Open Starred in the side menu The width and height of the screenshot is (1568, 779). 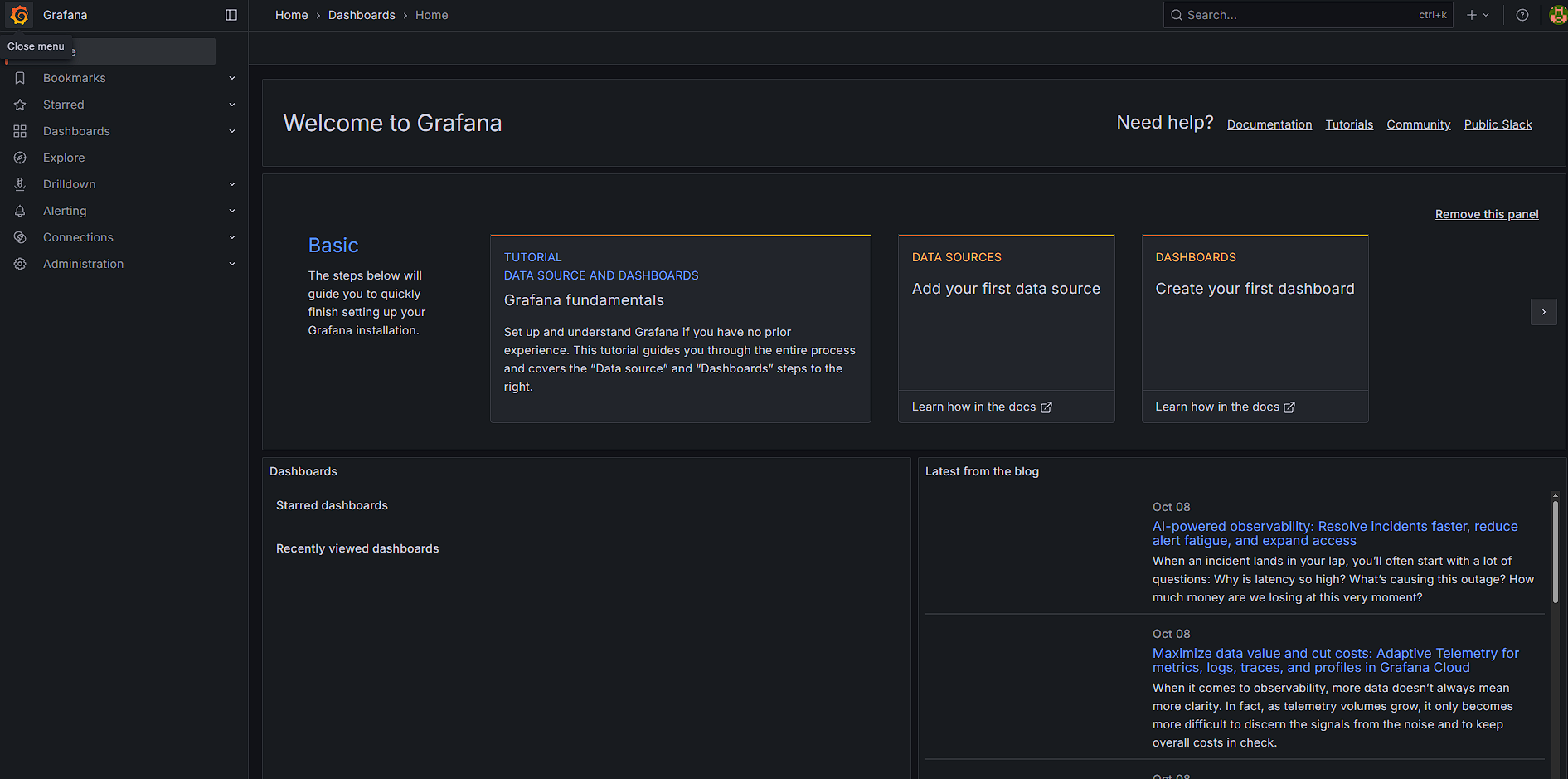(64, 105)
